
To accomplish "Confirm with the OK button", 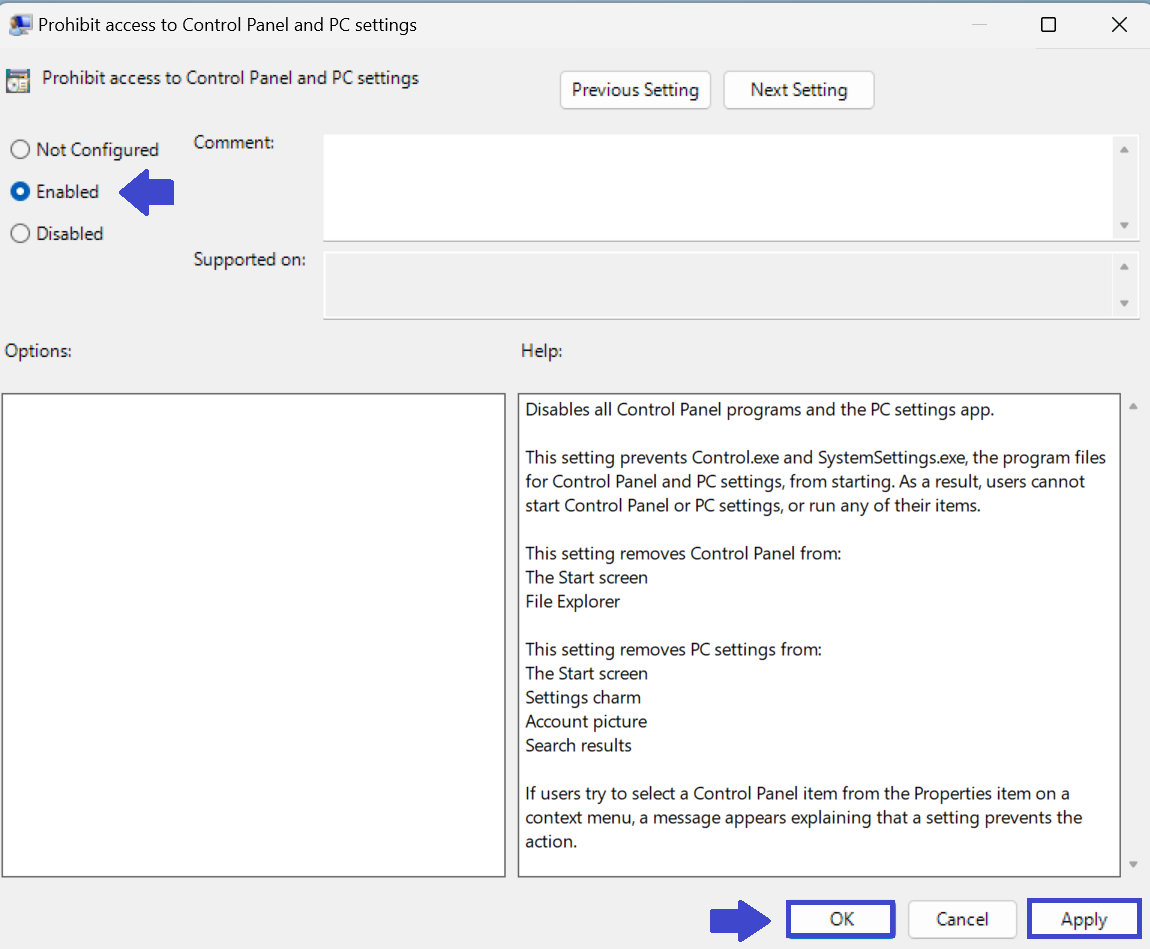I will [840, 919].
